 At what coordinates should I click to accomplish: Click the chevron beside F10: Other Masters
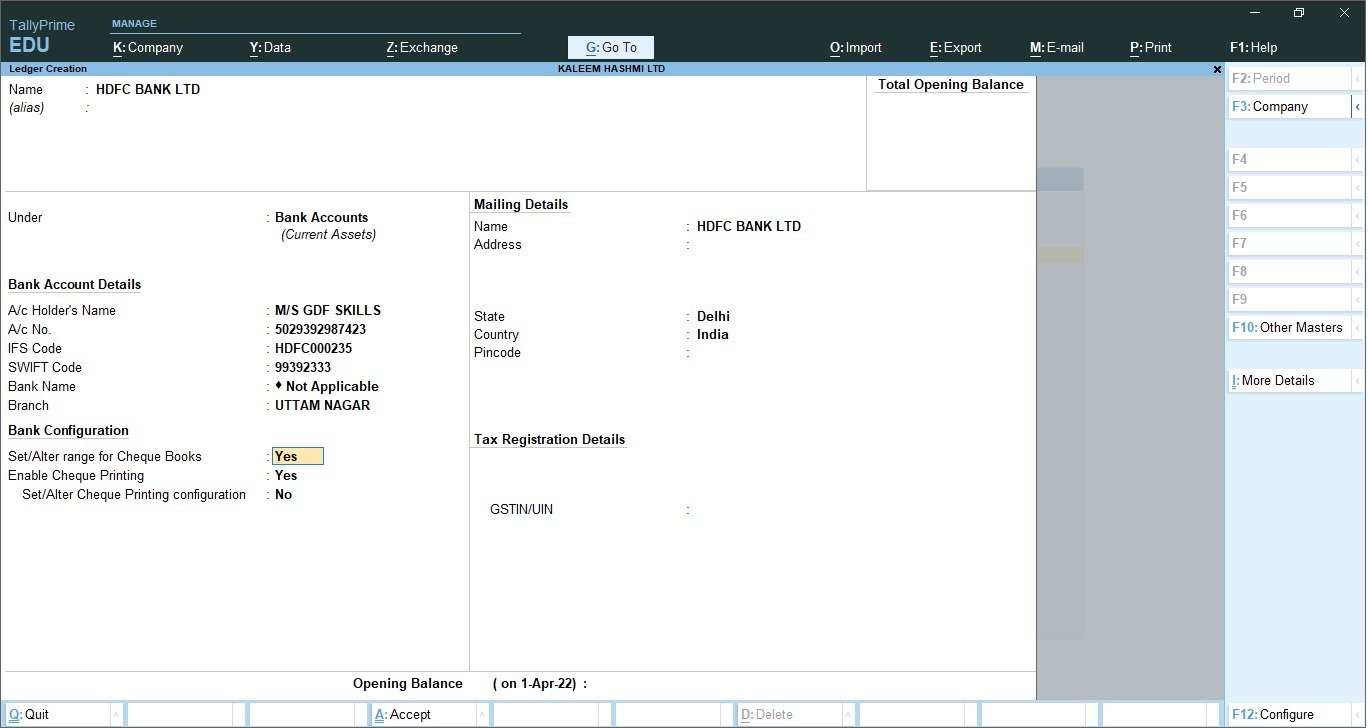pyautogui.click(x=1357, y=328)
